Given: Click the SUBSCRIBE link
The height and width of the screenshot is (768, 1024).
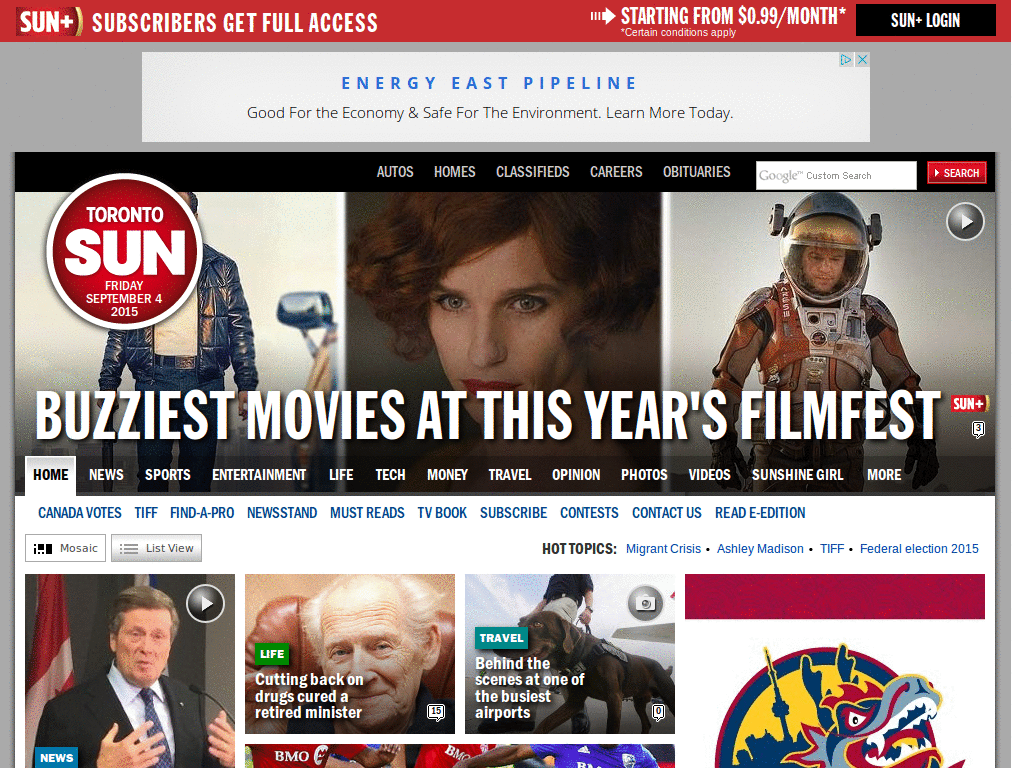Looking at the screenshot, I should tap(513, 513).
